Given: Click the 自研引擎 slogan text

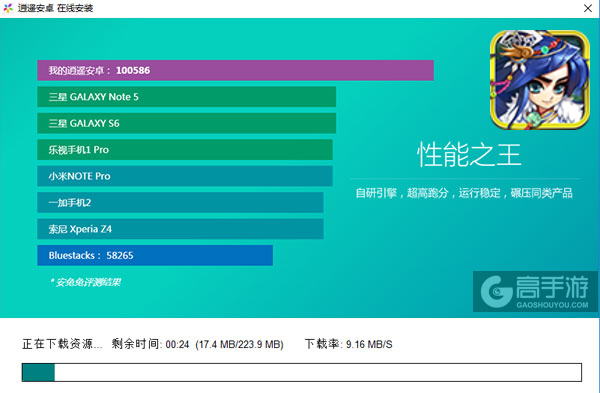Looking at the screenshot, I should [464, 193].
